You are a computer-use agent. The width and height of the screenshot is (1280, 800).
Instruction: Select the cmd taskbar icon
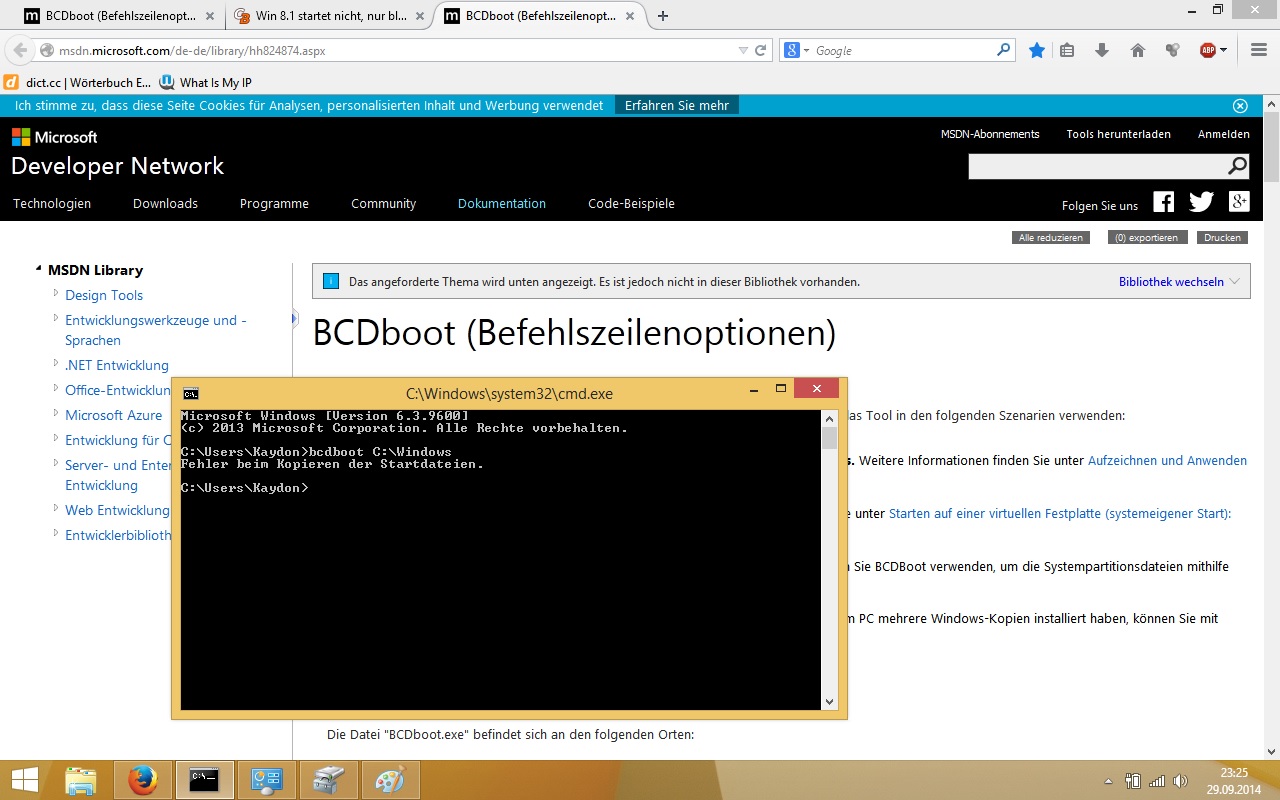click(x=205, y=780)
